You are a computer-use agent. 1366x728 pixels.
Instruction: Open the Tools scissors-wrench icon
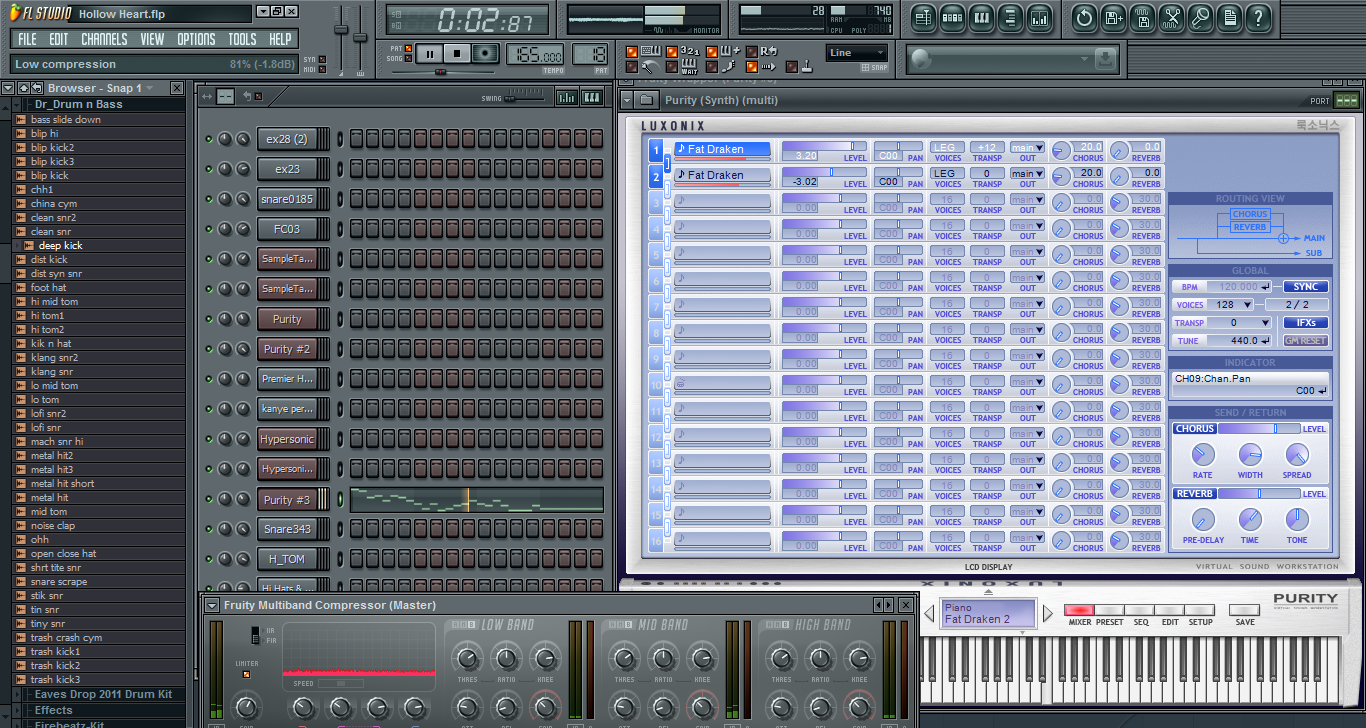[x=1172, y=17]
